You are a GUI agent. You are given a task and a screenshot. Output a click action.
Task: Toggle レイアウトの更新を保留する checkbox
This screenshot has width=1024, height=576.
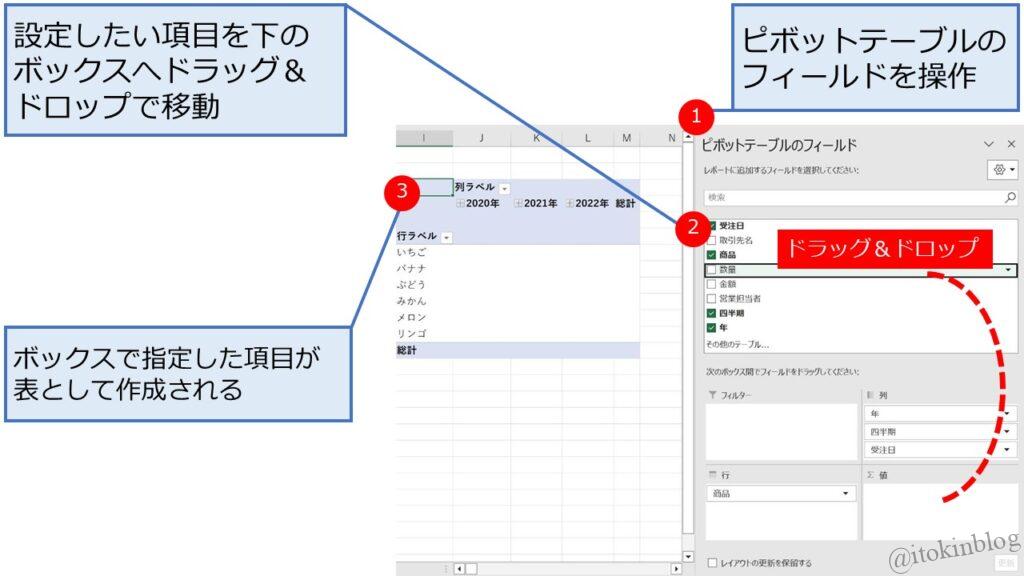712,563
